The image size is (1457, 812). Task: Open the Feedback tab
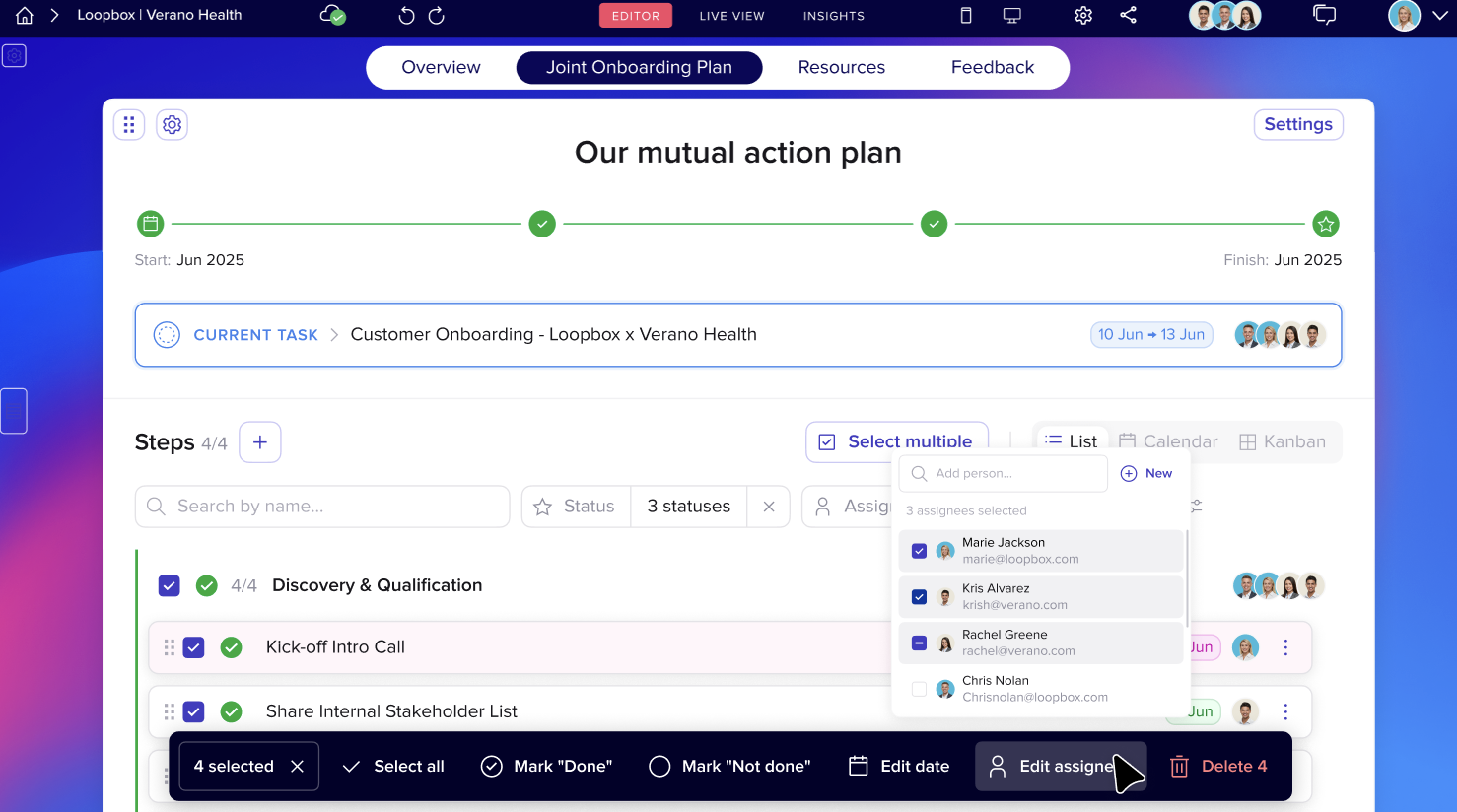[x=993, y=67]
